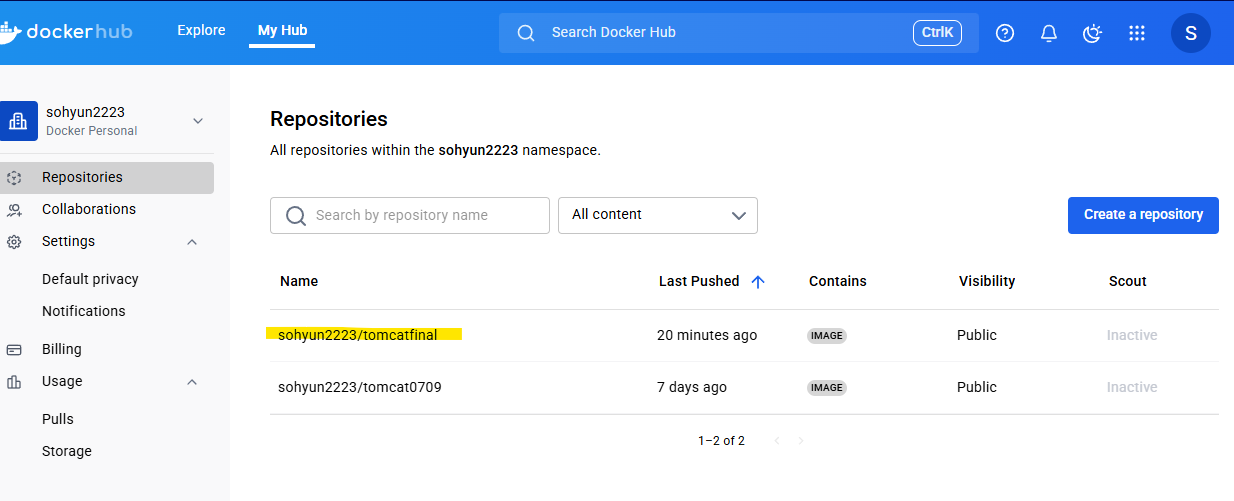Image resolution: width=1234 pixels, height=501 pixels.
Task: Click IMAGE badge for tomcatfinal row
Action: (x=827, y=336)
